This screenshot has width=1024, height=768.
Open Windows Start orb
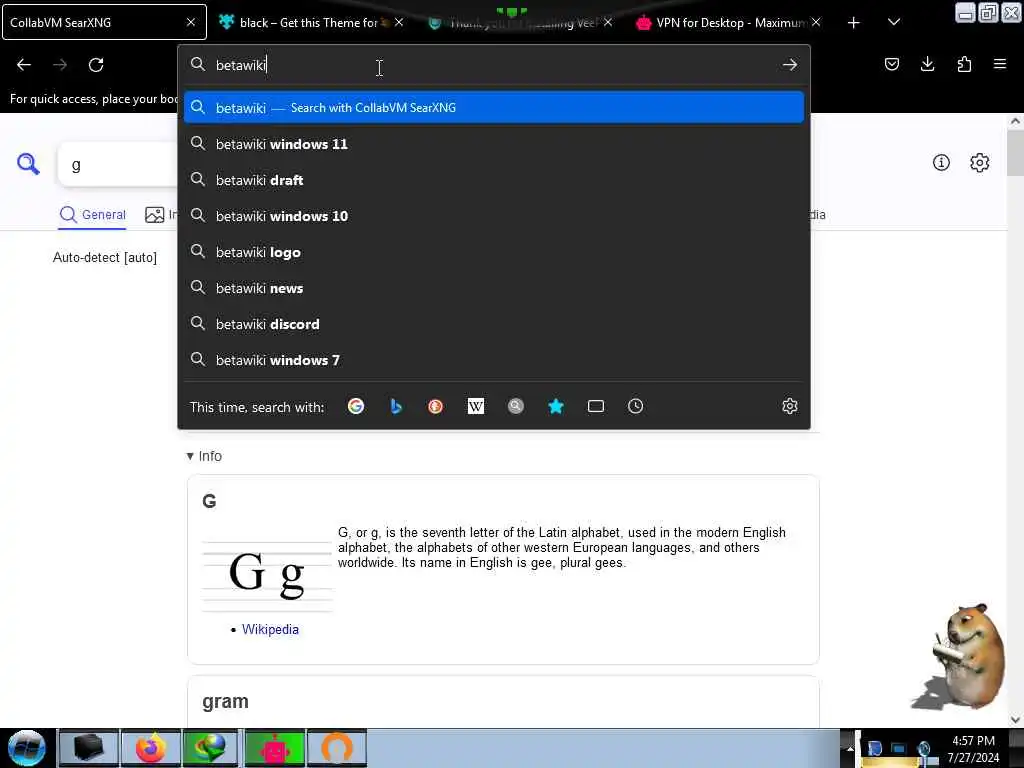[x=27, y=748]
